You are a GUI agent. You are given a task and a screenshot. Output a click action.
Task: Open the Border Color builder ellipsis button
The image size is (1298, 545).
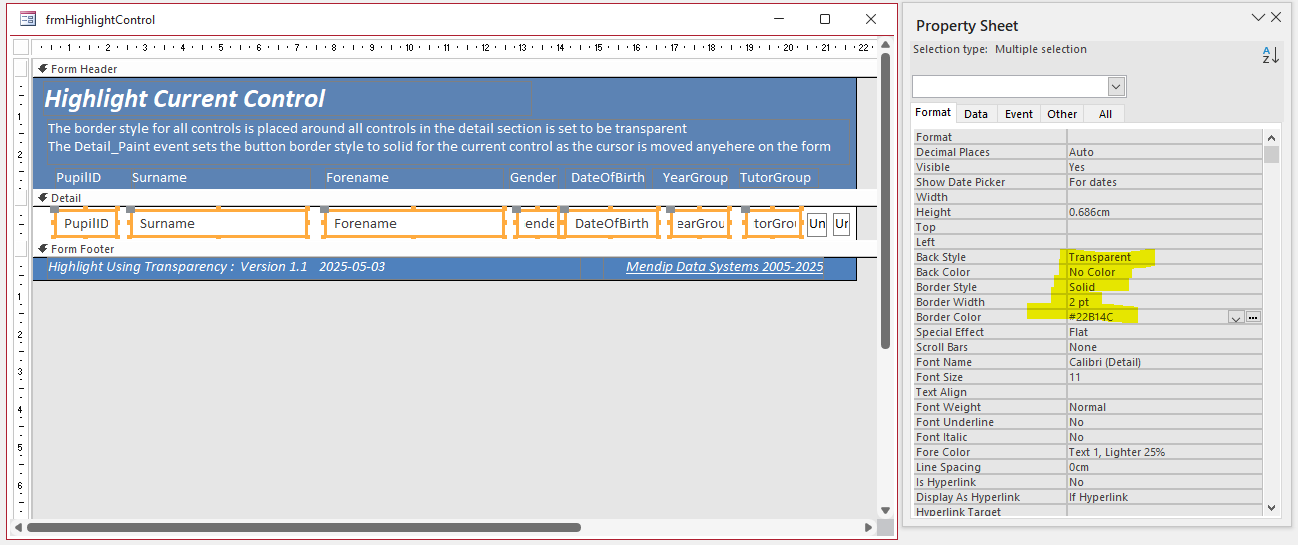1253,317
